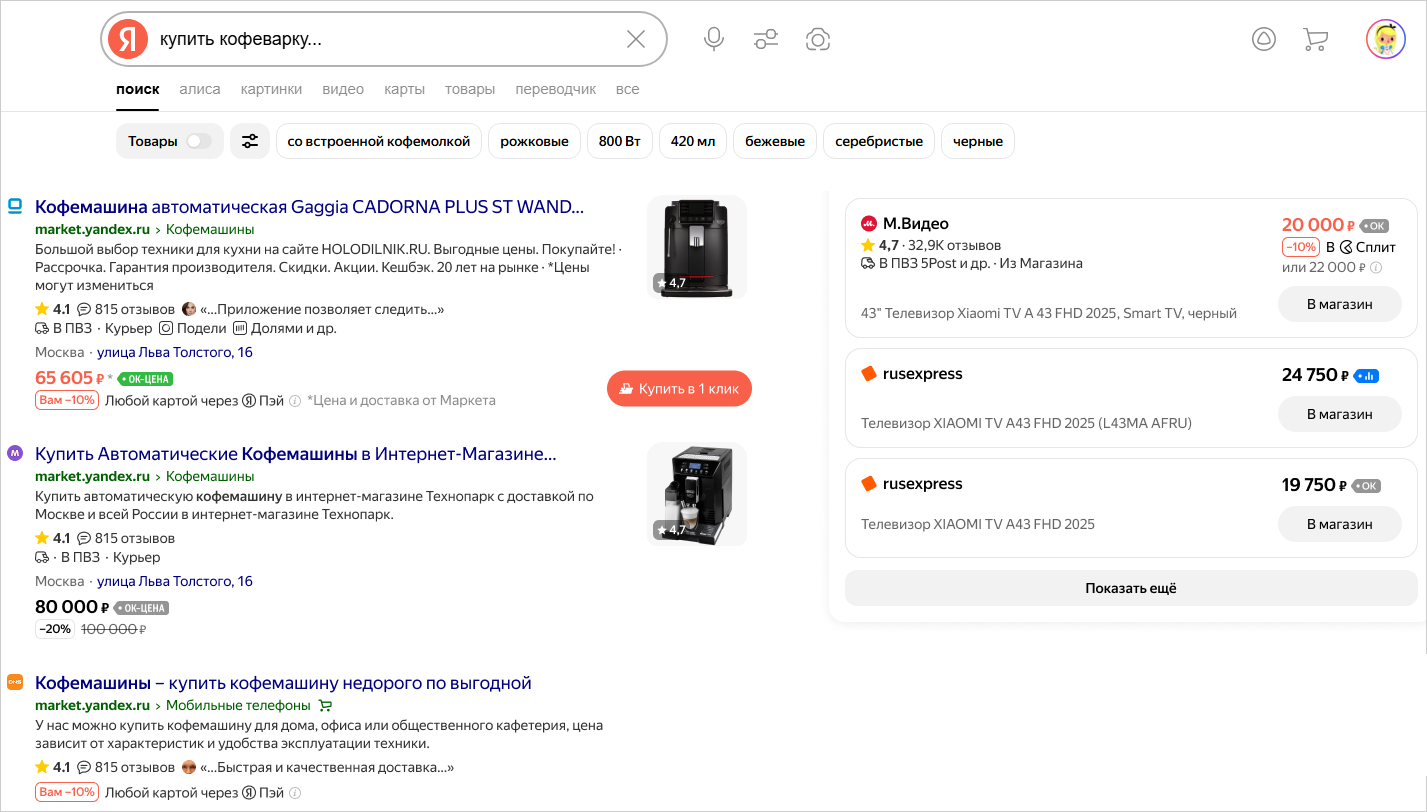Switch to товары tab
Screen dimensions: 1427x812
(470, 89)
